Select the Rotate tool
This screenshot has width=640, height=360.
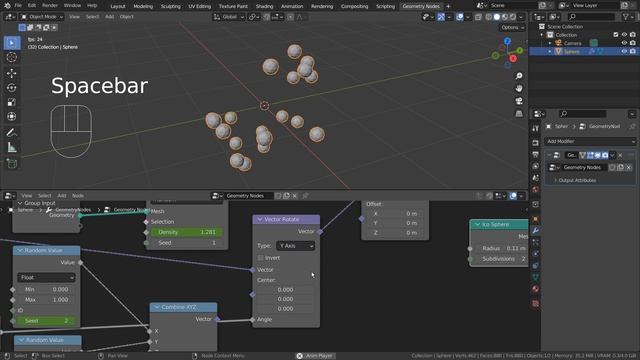[12, 87]
